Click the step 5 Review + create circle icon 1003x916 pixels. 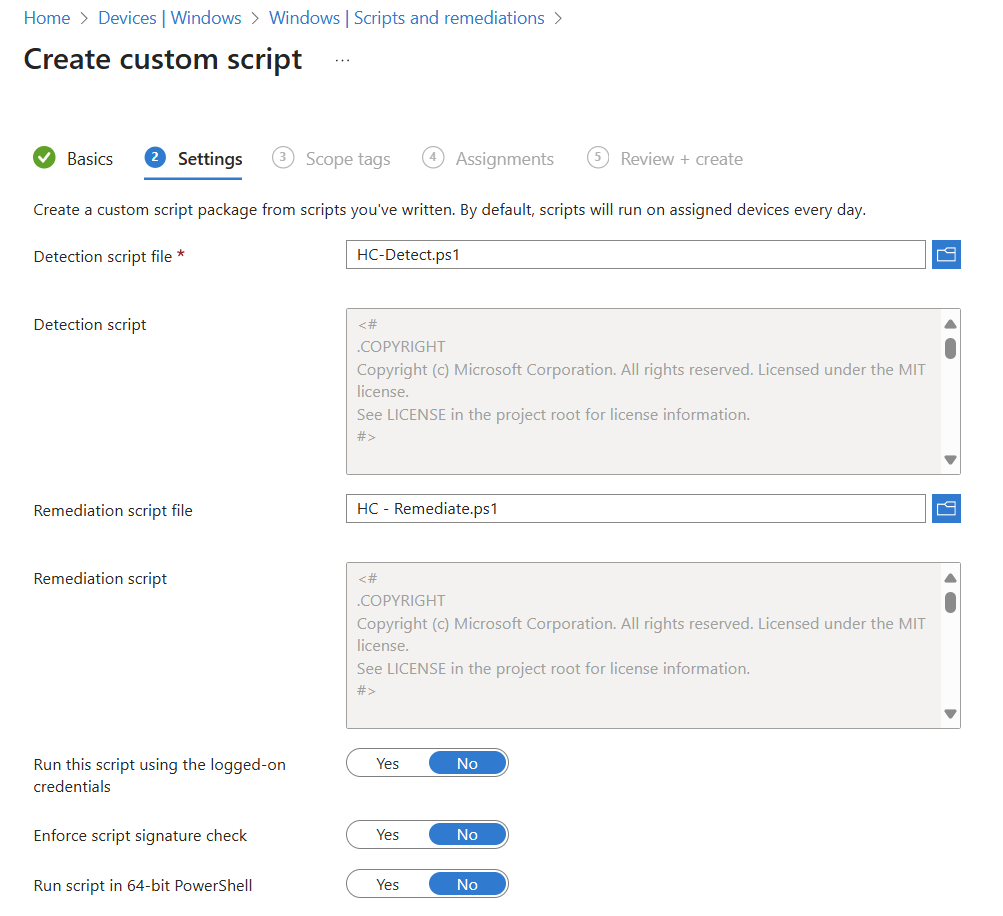(x=598, y=158)
